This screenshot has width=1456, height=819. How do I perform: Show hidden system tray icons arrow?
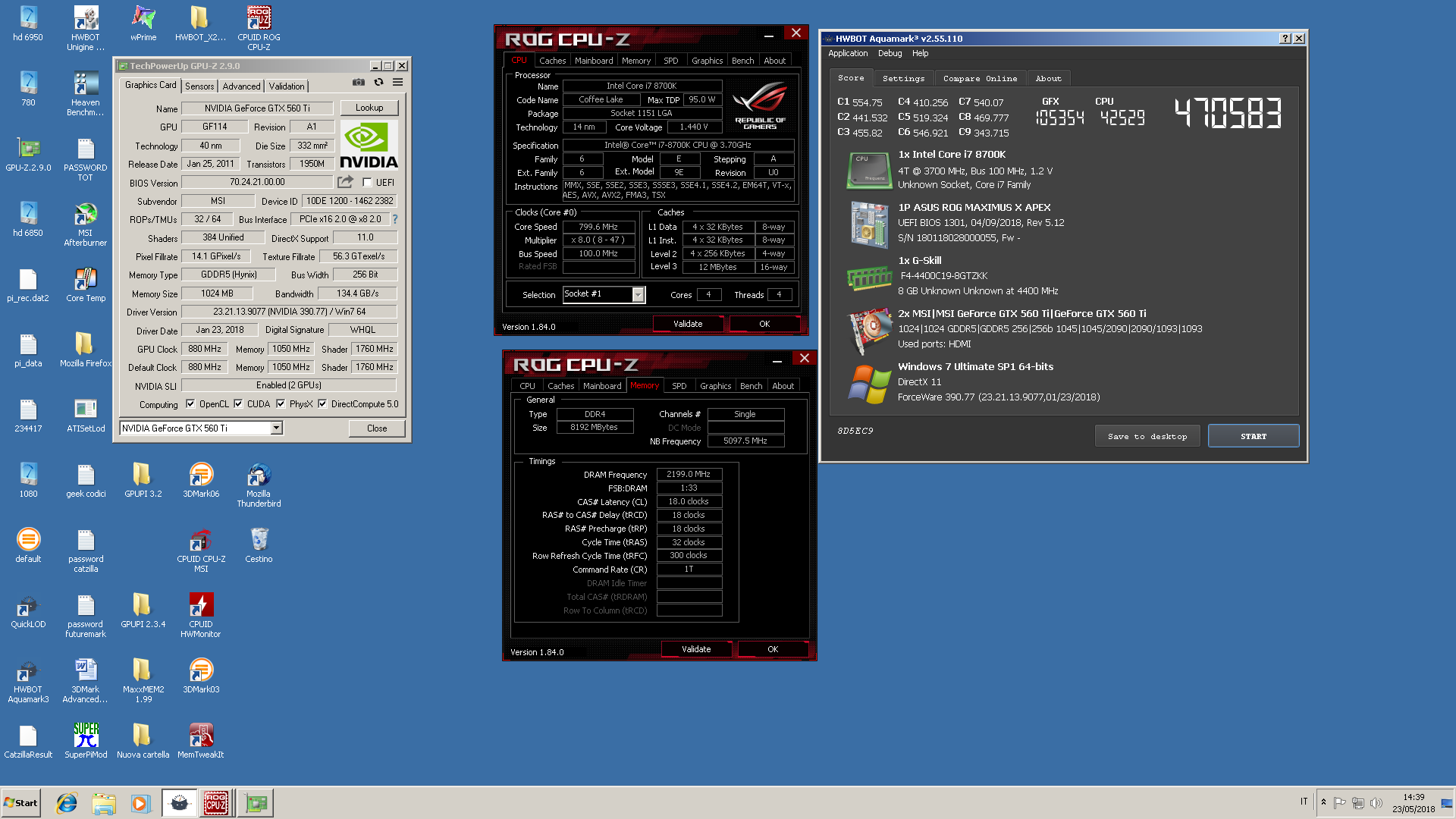point(1323,802)
